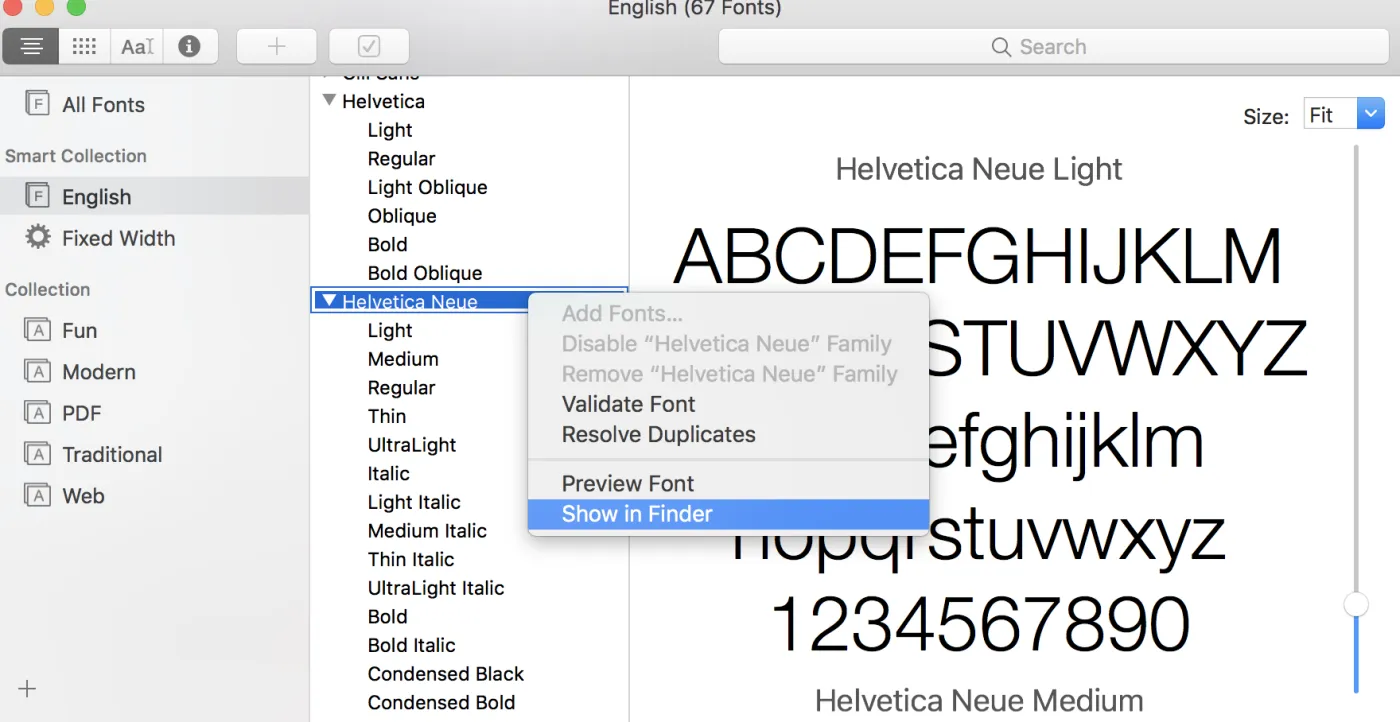Click the Helvetica Neue Medium preview heading
The width and height of the screenshot is (1400, 722).
click(979, 700)
